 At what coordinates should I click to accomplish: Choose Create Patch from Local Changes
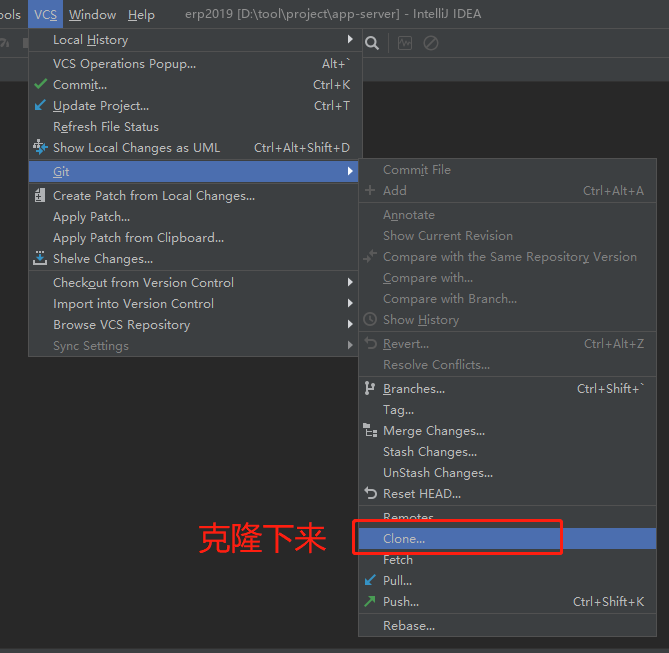[x=193, y=195]
